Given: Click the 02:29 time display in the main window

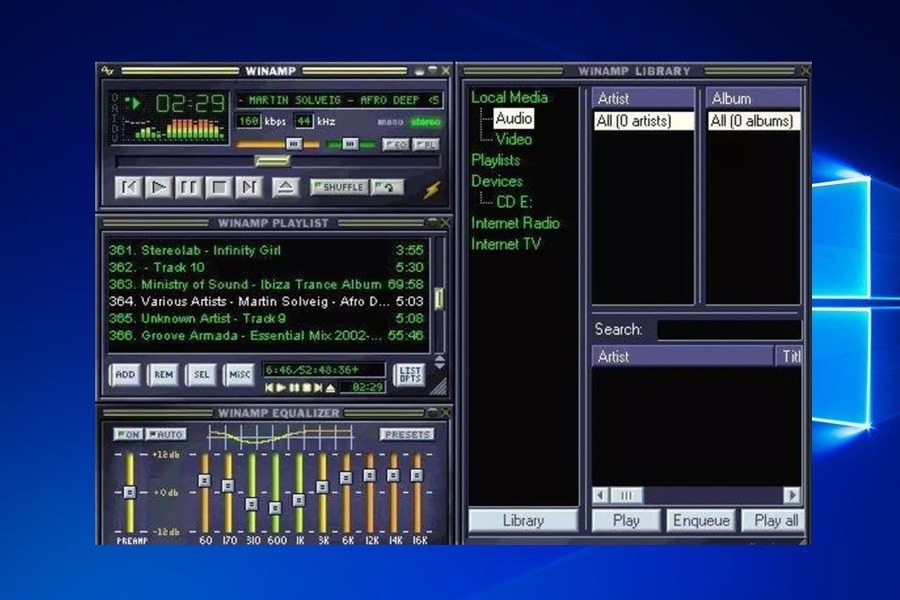Looking at the screenshot, I should coord(191,104).
